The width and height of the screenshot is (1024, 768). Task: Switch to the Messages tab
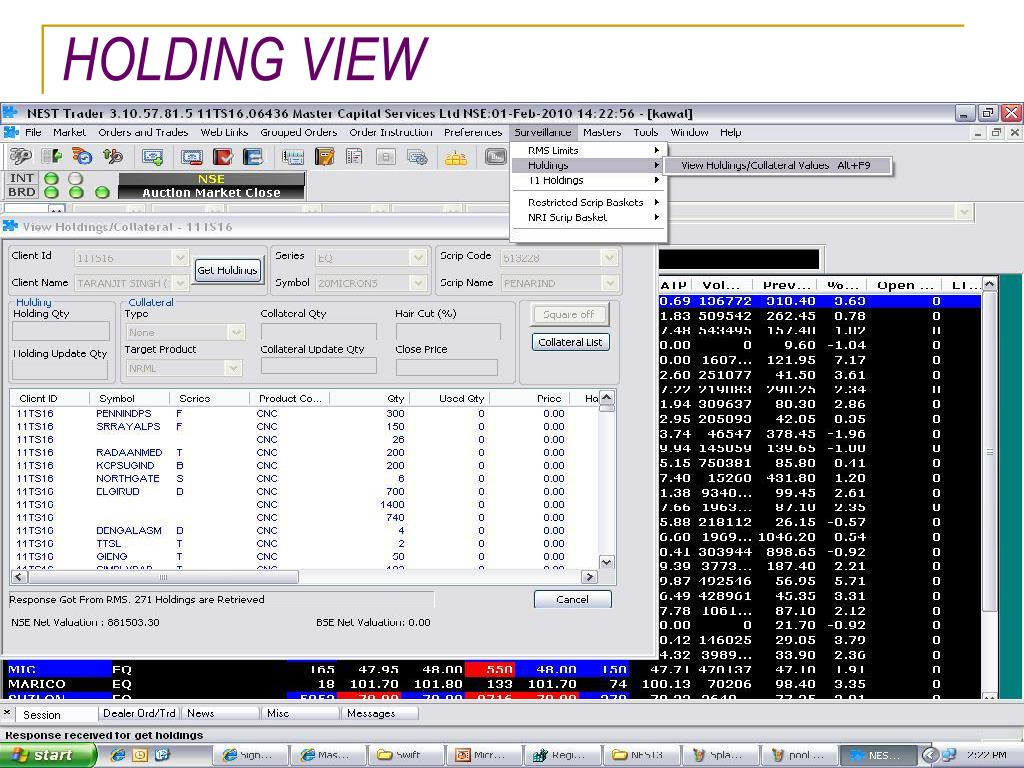pyautogui.click(x=379, y=714)
